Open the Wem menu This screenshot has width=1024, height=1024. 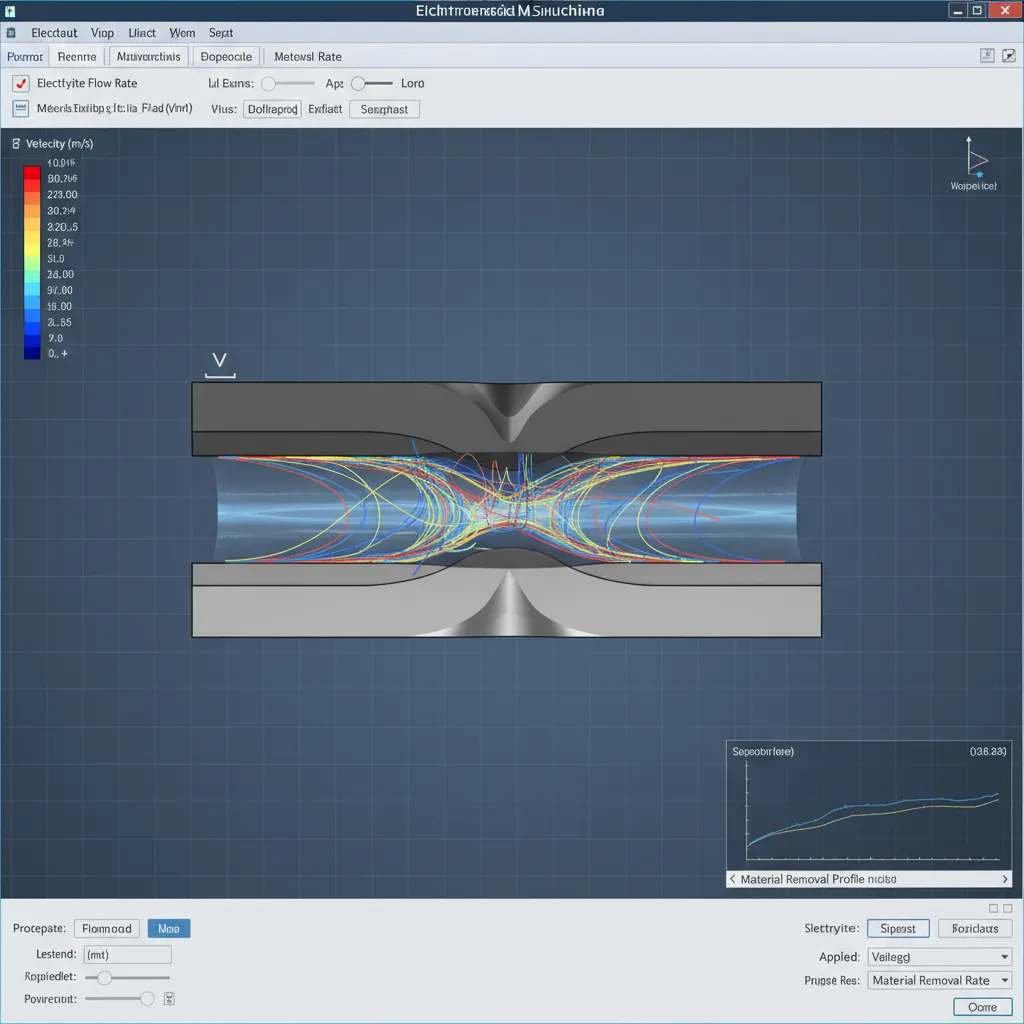click(x=182, y=32)
